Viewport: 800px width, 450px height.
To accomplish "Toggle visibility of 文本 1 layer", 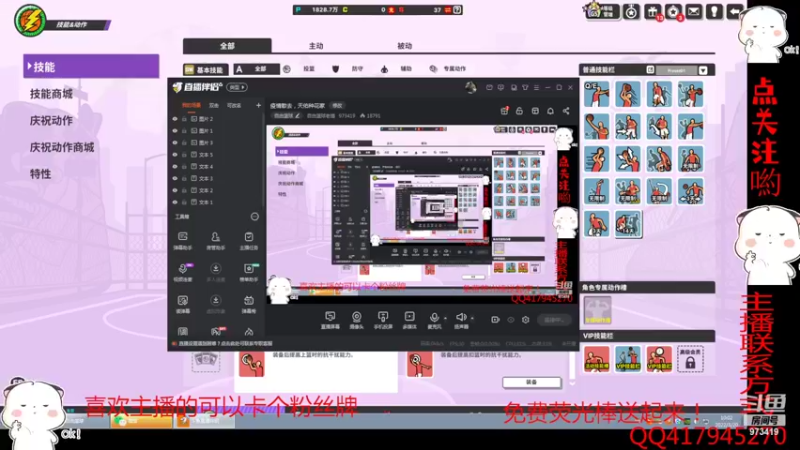I will pyautogui.click(x=175, y=203).
